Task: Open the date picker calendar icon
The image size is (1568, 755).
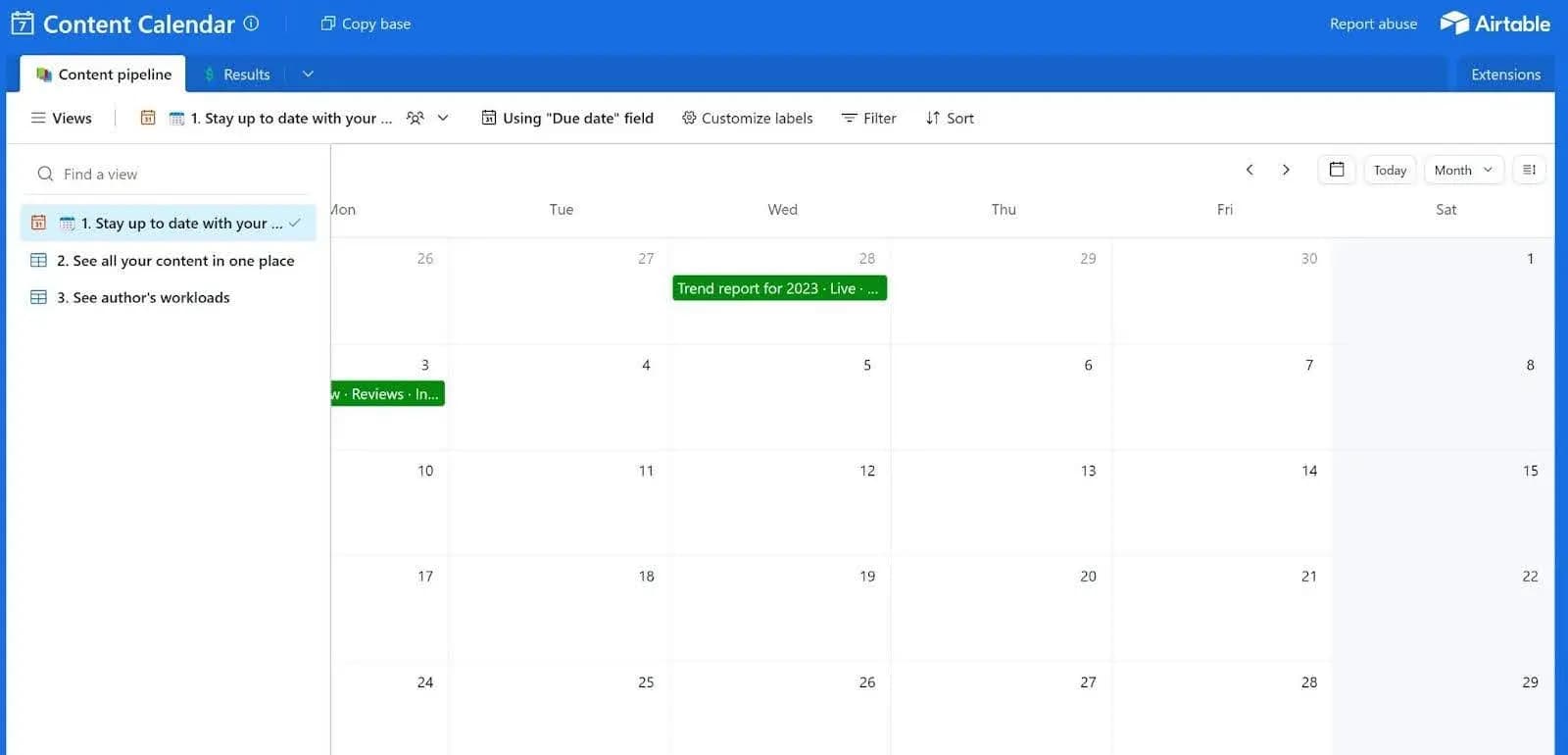Action: pyautogui.click(x=1336, y=170)
